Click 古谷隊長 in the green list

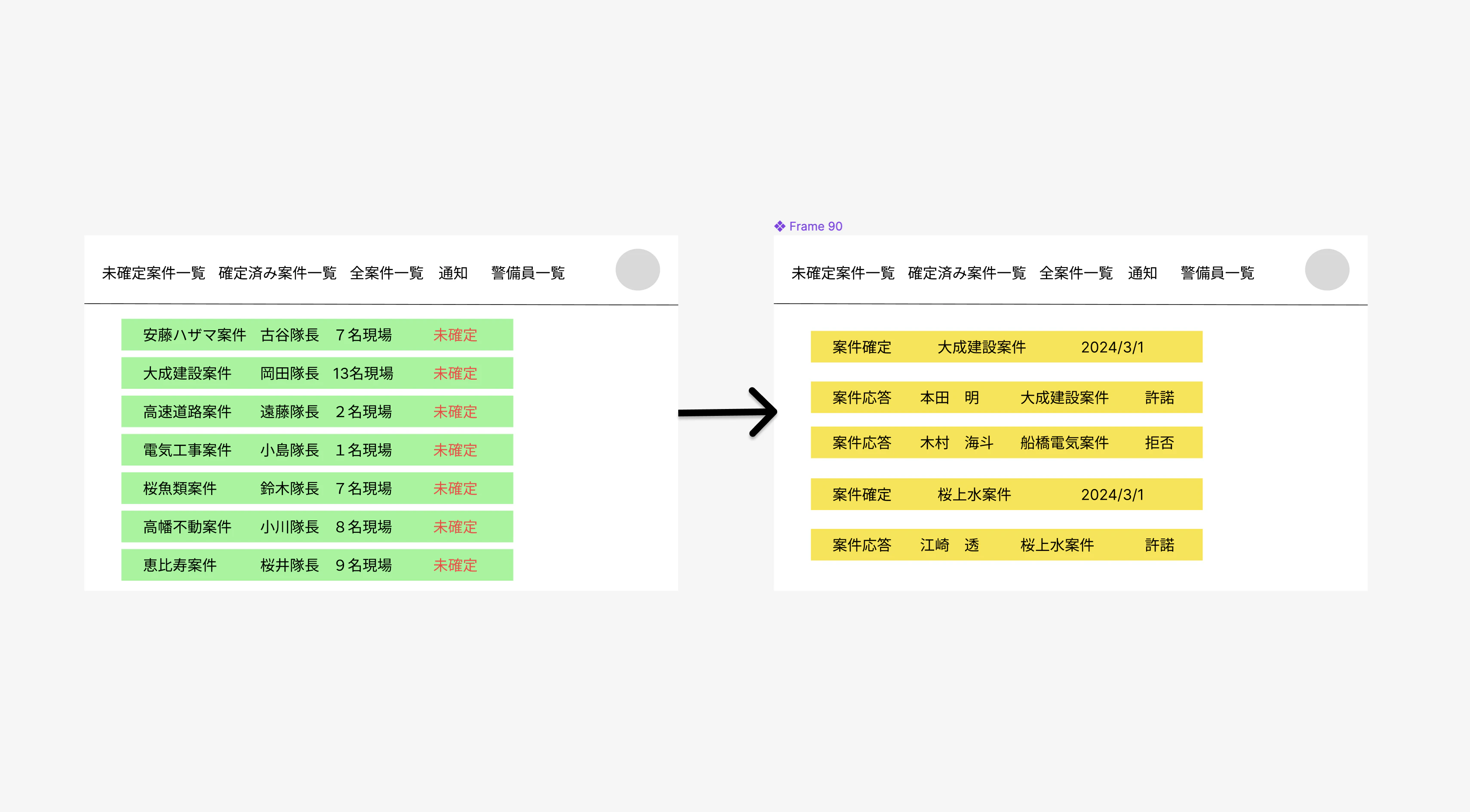click(289, 335)
